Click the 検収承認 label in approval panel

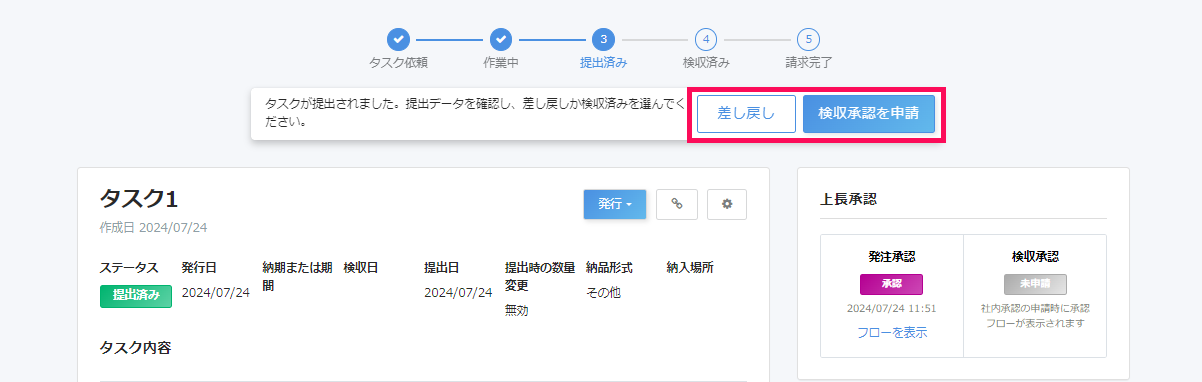(x=1035, y=257)
